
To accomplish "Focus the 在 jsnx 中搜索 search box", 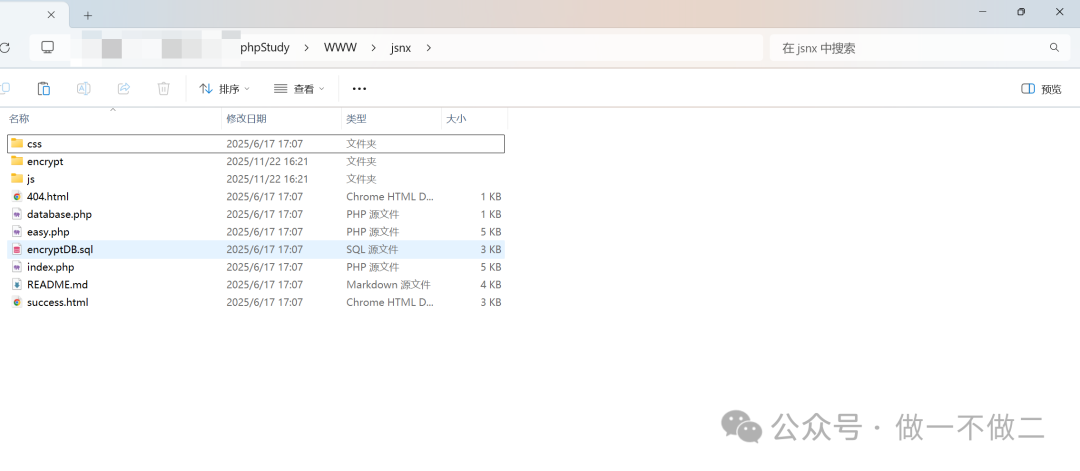I will (x=920, y=48).
